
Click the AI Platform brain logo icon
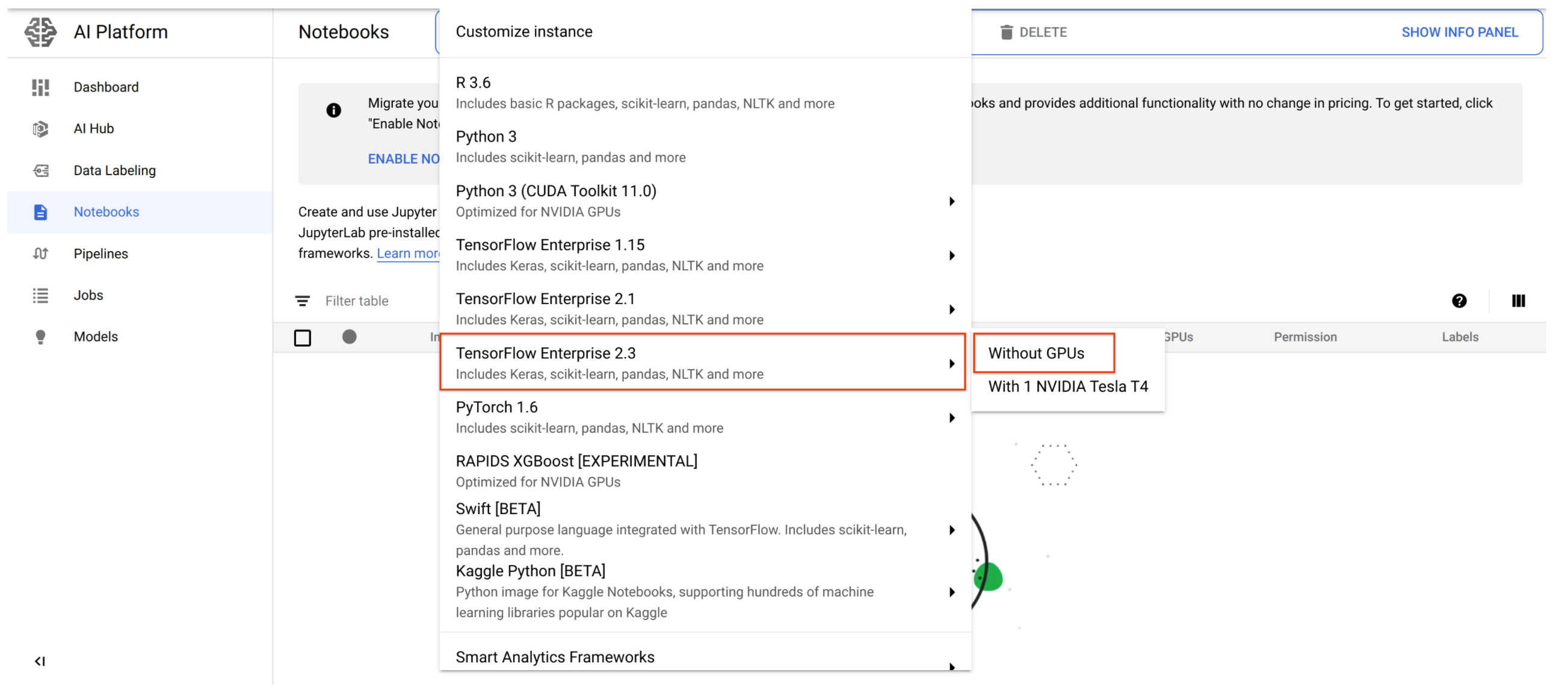click(40, 32)
